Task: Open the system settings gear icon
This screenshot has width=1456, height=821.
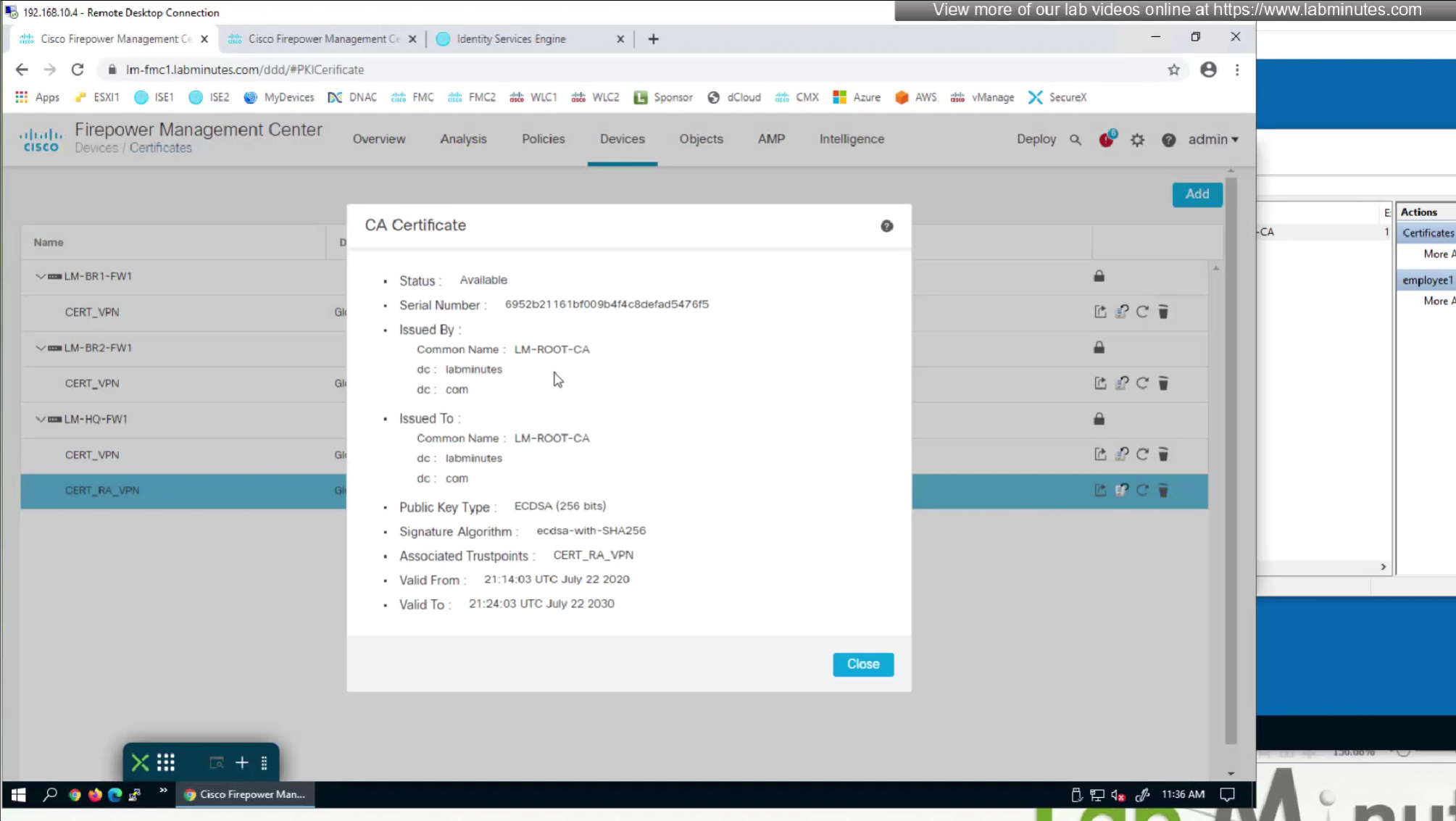Action: 1137,140
